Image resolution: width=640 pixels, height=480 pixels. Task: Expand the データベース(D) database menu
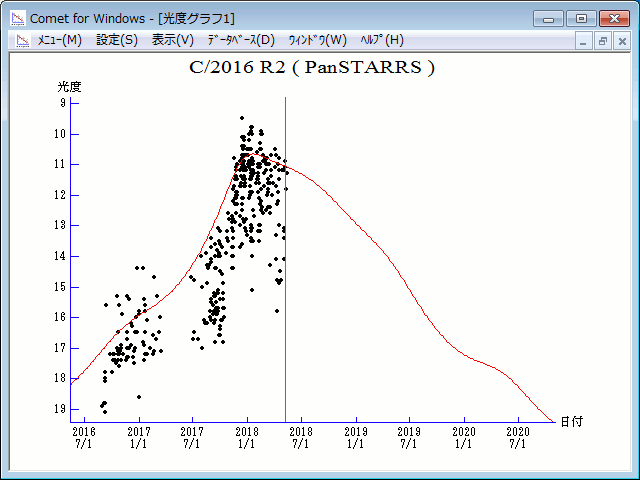[240, 40]
